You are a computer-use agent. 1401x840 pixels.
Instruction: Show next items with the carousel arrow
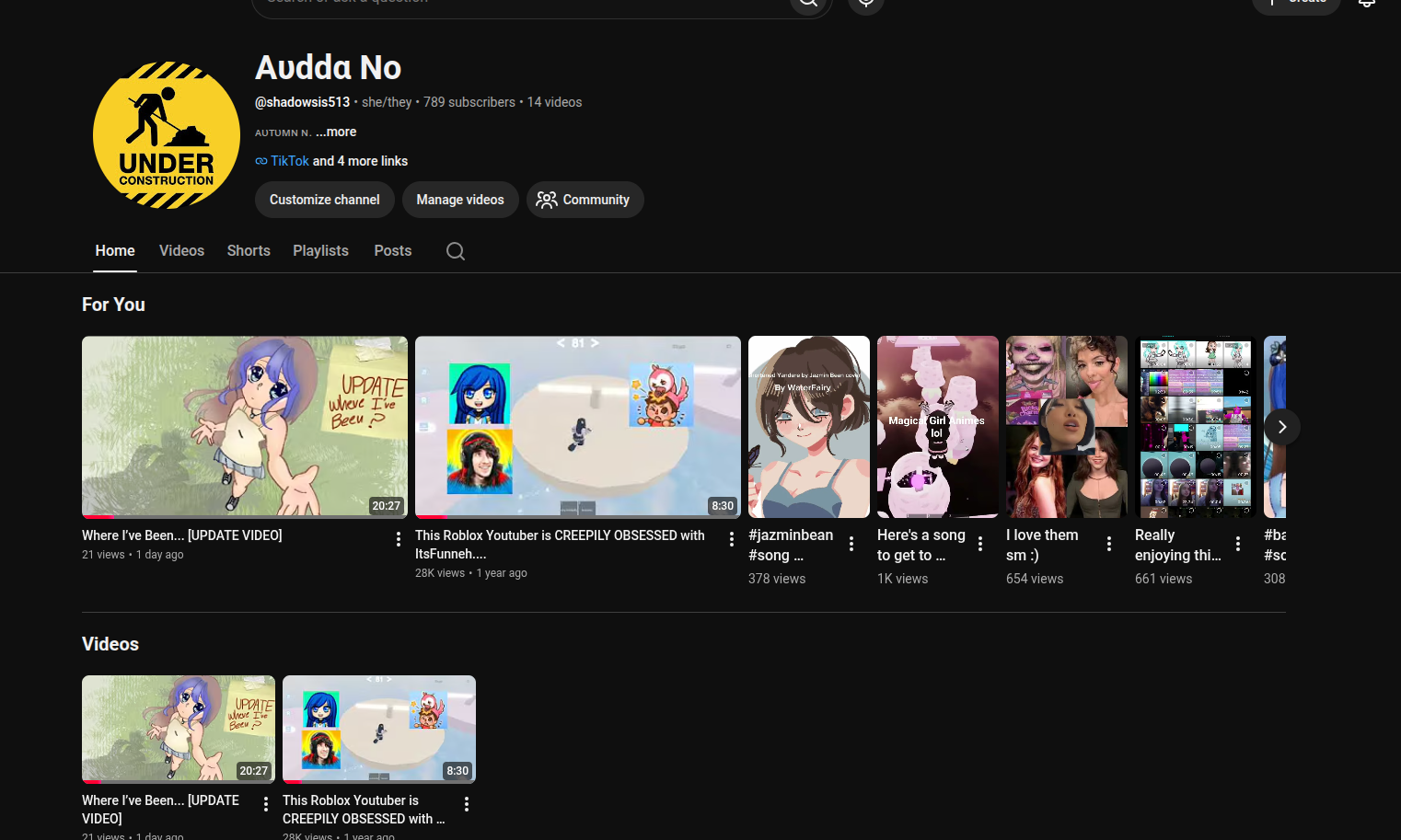(1282, 427)
